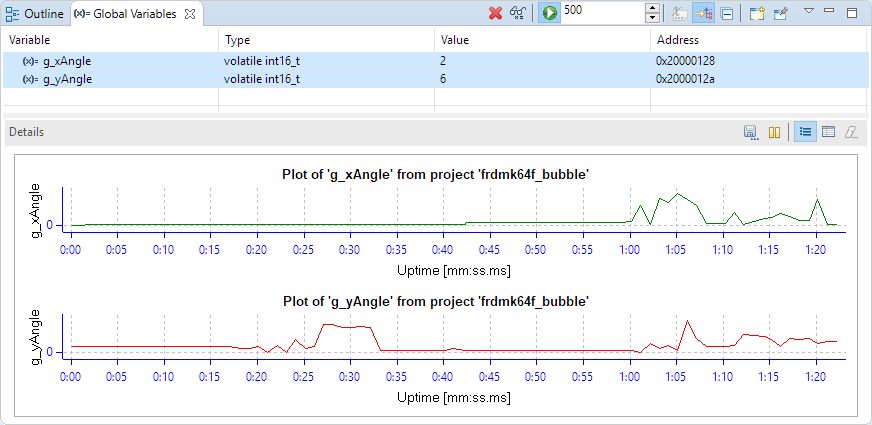
Task: Switch to the Outline tab
Action: pos(35,13)
